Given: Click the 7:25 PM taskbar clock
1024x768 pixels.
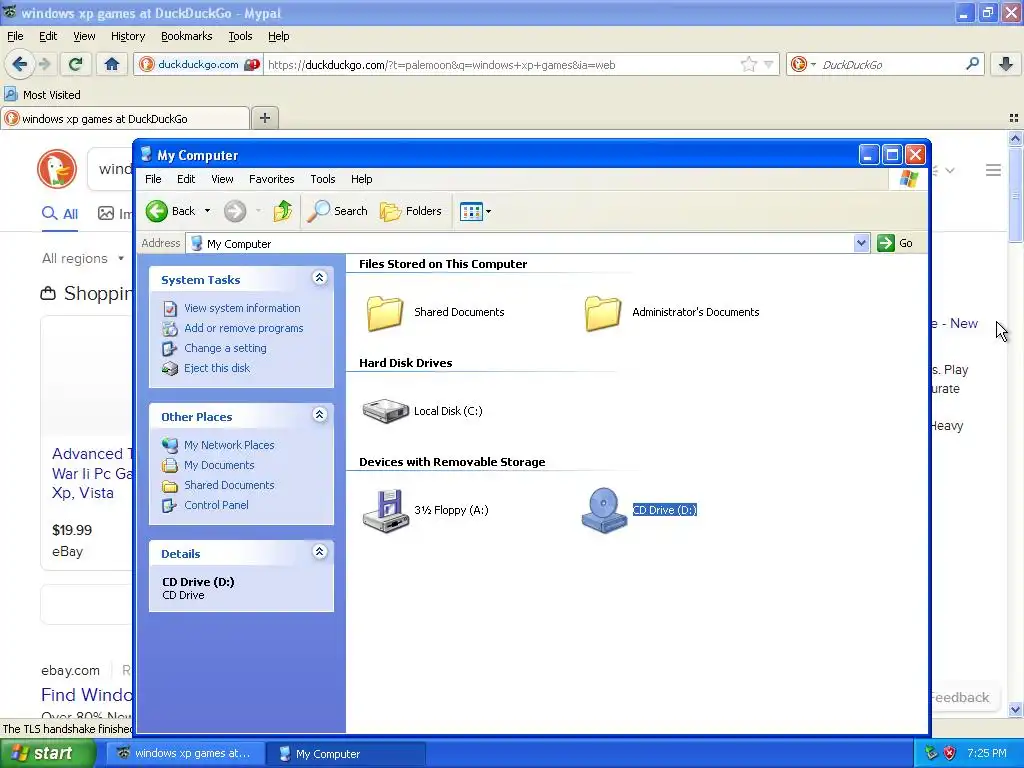Looking at the screenshot, I should (987, 753).
